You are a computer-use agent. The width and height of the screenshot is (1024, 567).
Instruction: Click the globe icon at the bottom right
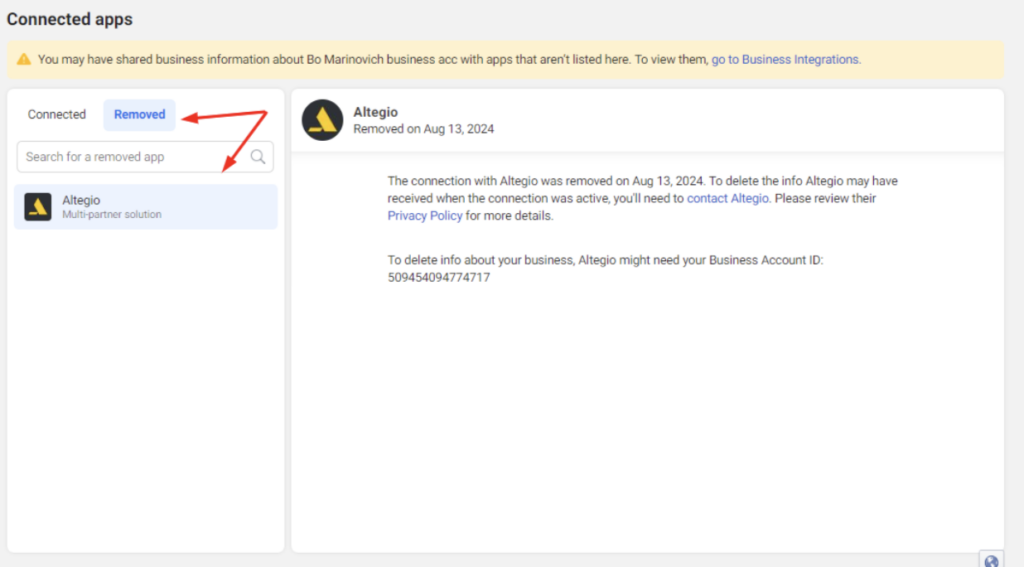(x=991, y=561)
